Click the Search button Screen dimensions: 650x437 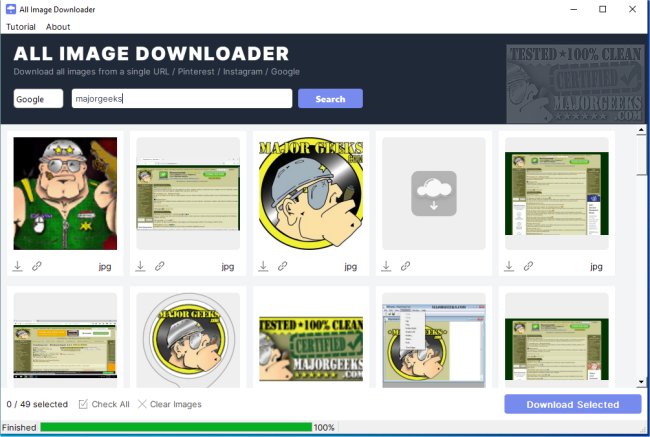(330, 99)
